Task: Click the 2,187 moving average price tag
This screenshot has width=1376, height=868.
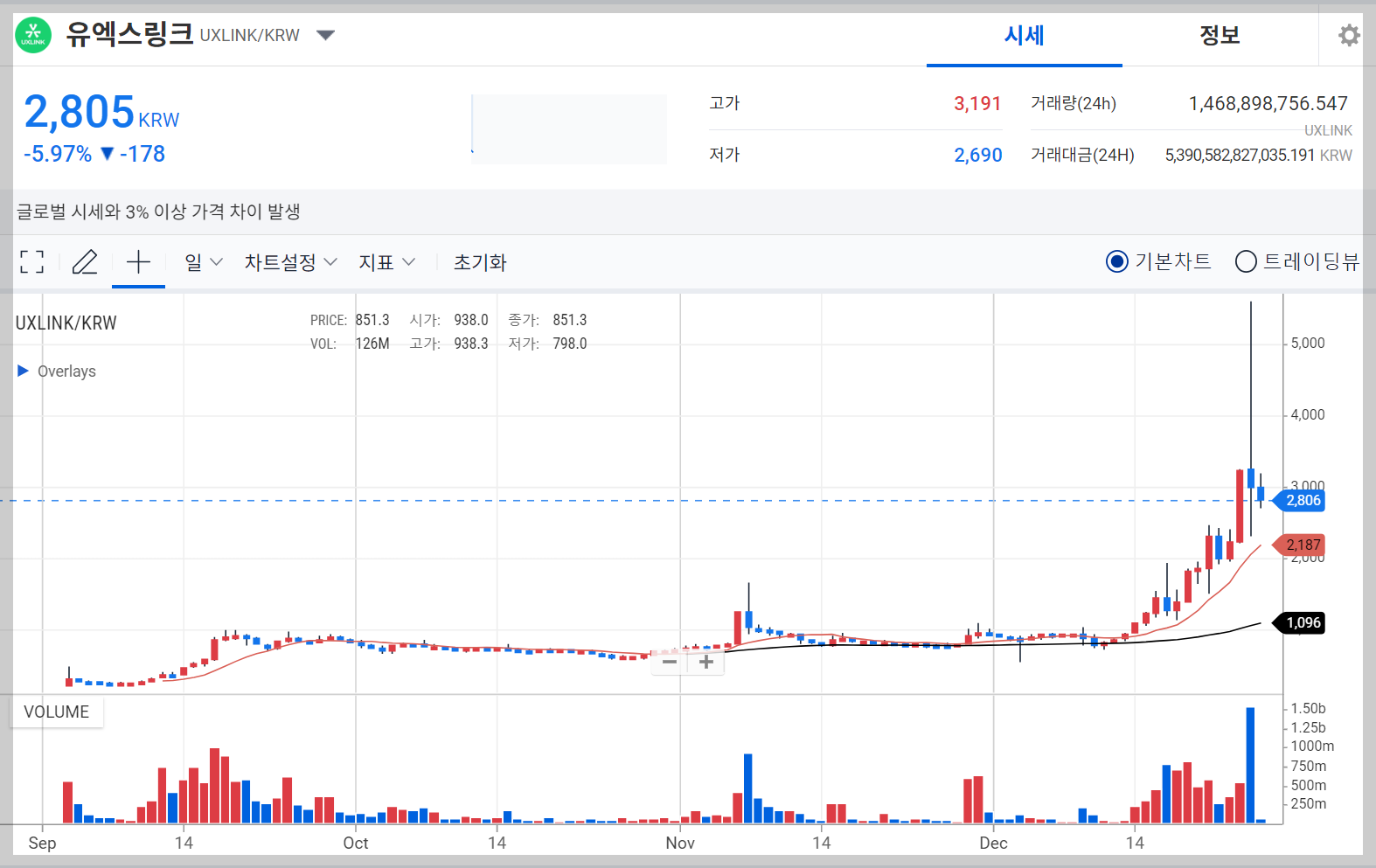Action: [x=1298, y=545]
